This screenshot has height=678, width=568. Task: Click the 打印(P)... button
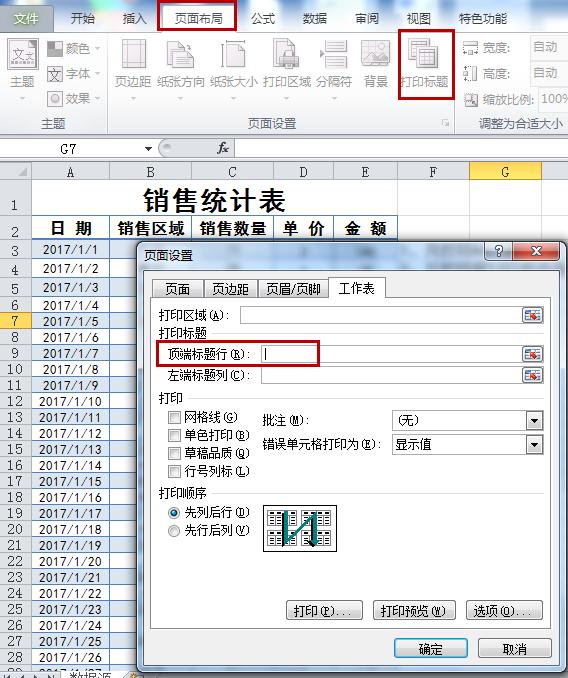coord(324,611)
